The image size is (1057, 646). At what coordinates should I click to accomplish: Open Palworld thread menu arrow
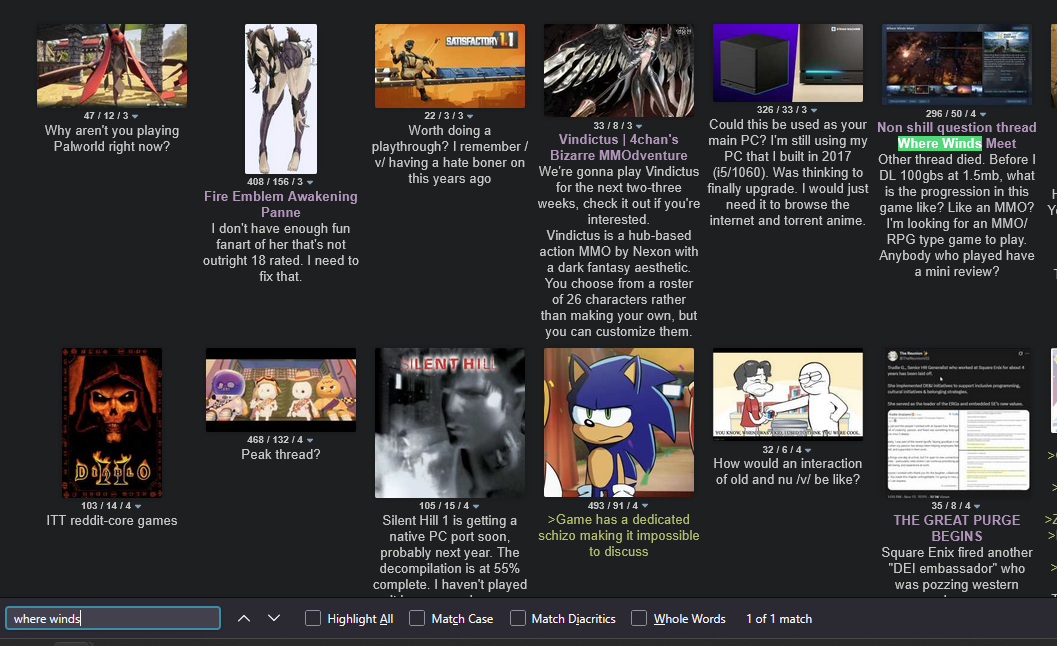(x=135, y=116)
